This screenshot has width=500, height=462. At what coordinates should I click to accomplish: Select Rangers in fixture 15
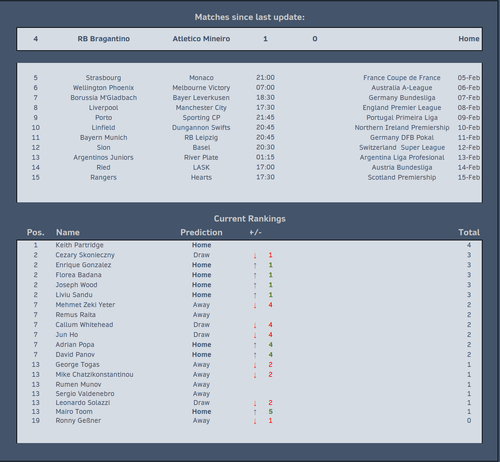103,178
